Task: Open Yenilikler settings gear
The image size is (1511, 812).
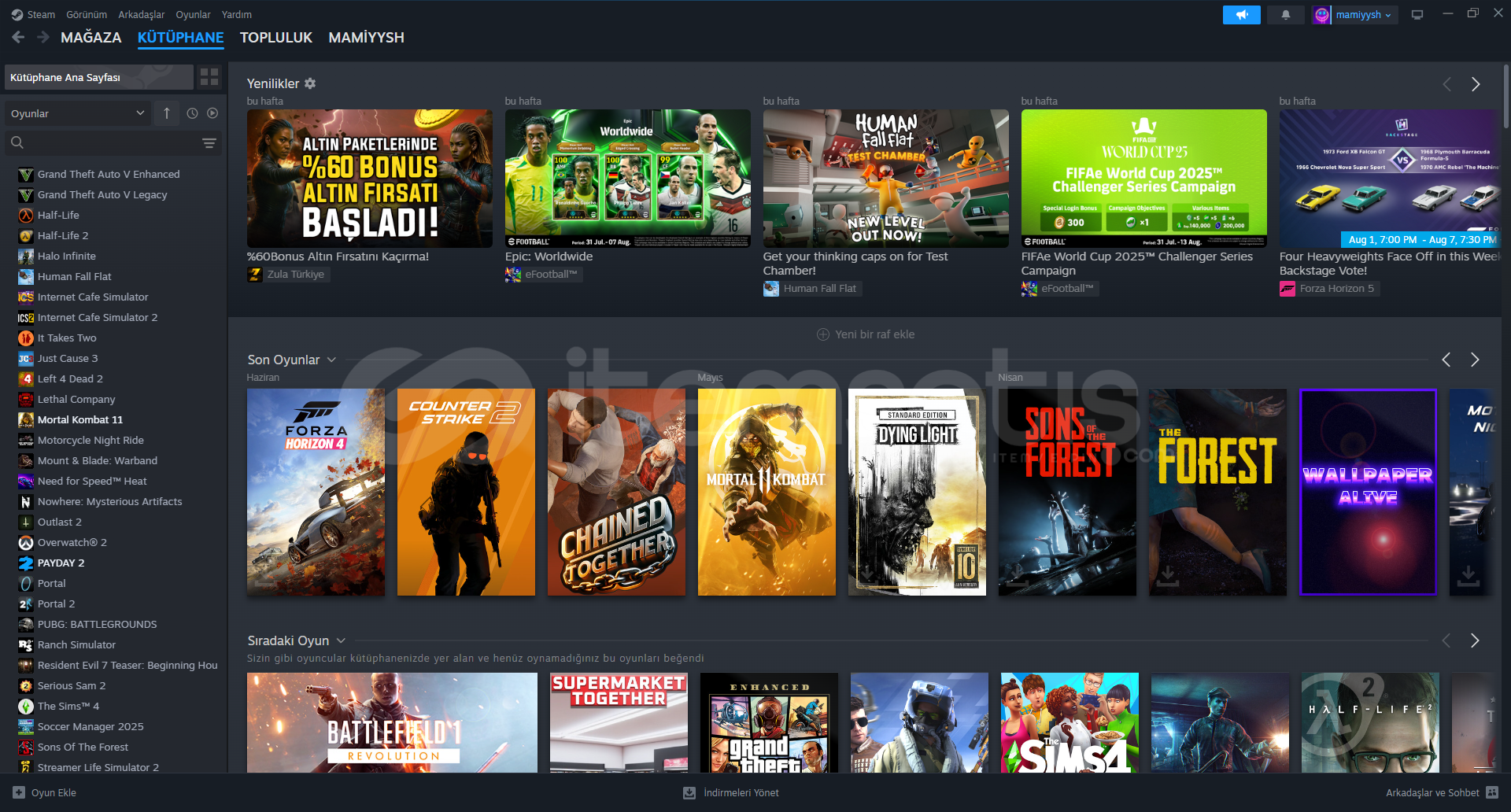Action: [310, 83]
